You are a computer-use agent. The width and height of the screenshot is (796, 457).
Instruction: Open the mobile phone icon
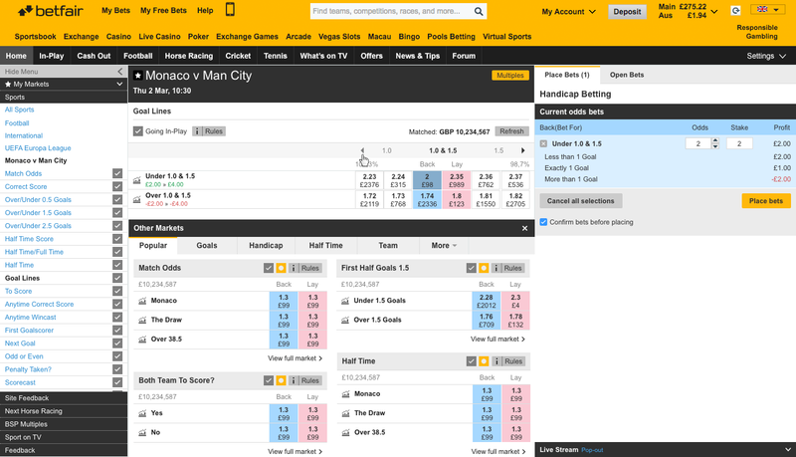[230, 10]
